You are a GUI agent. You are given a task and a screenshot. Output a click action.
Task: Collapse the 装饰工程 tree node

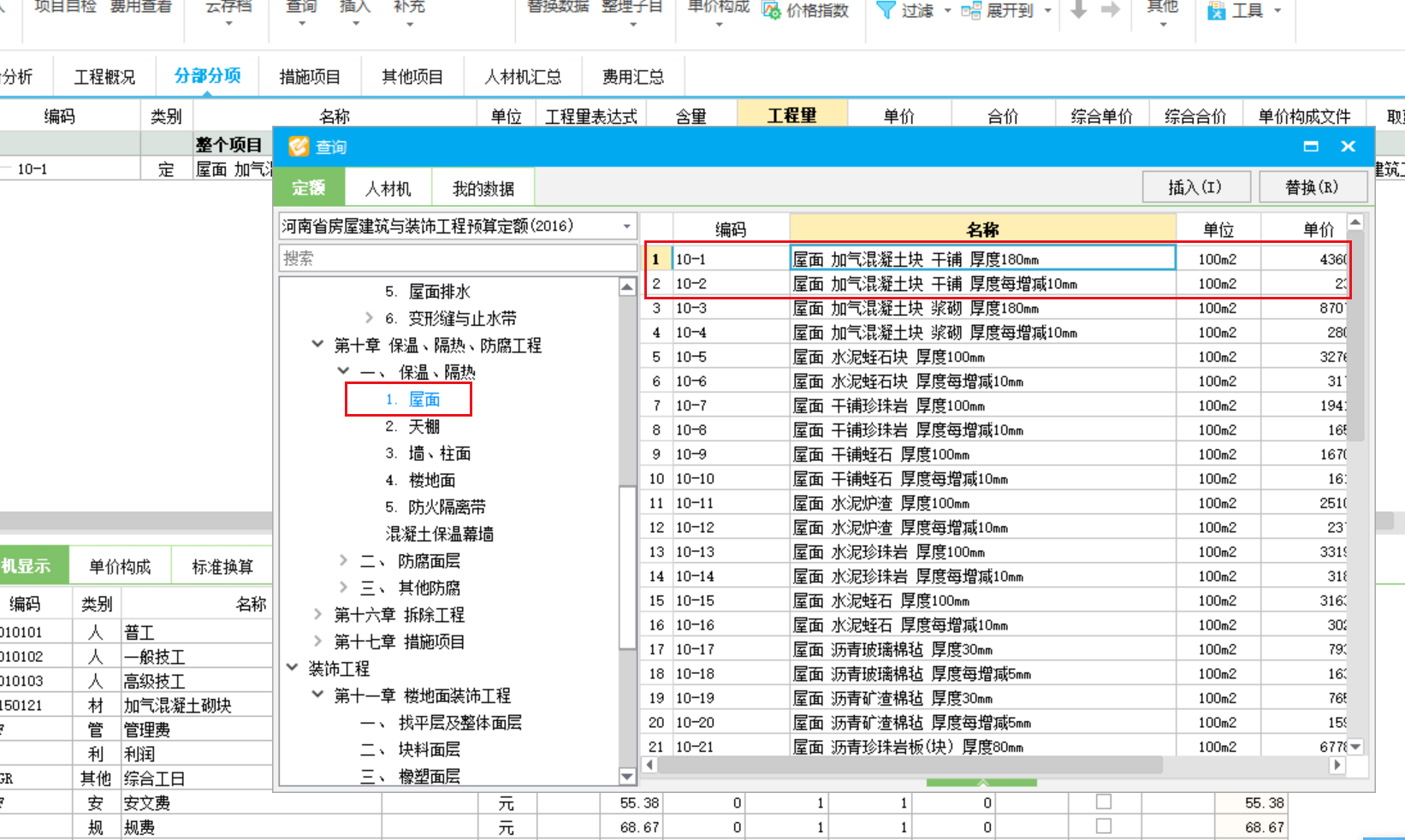(x=292, y=667)
